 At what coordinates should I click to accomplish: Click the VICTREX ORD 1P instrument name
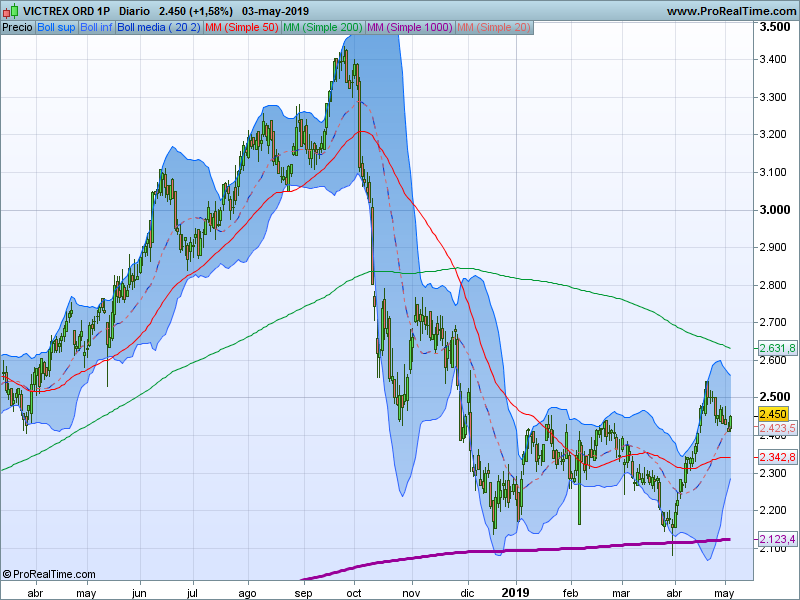point(66,11)
